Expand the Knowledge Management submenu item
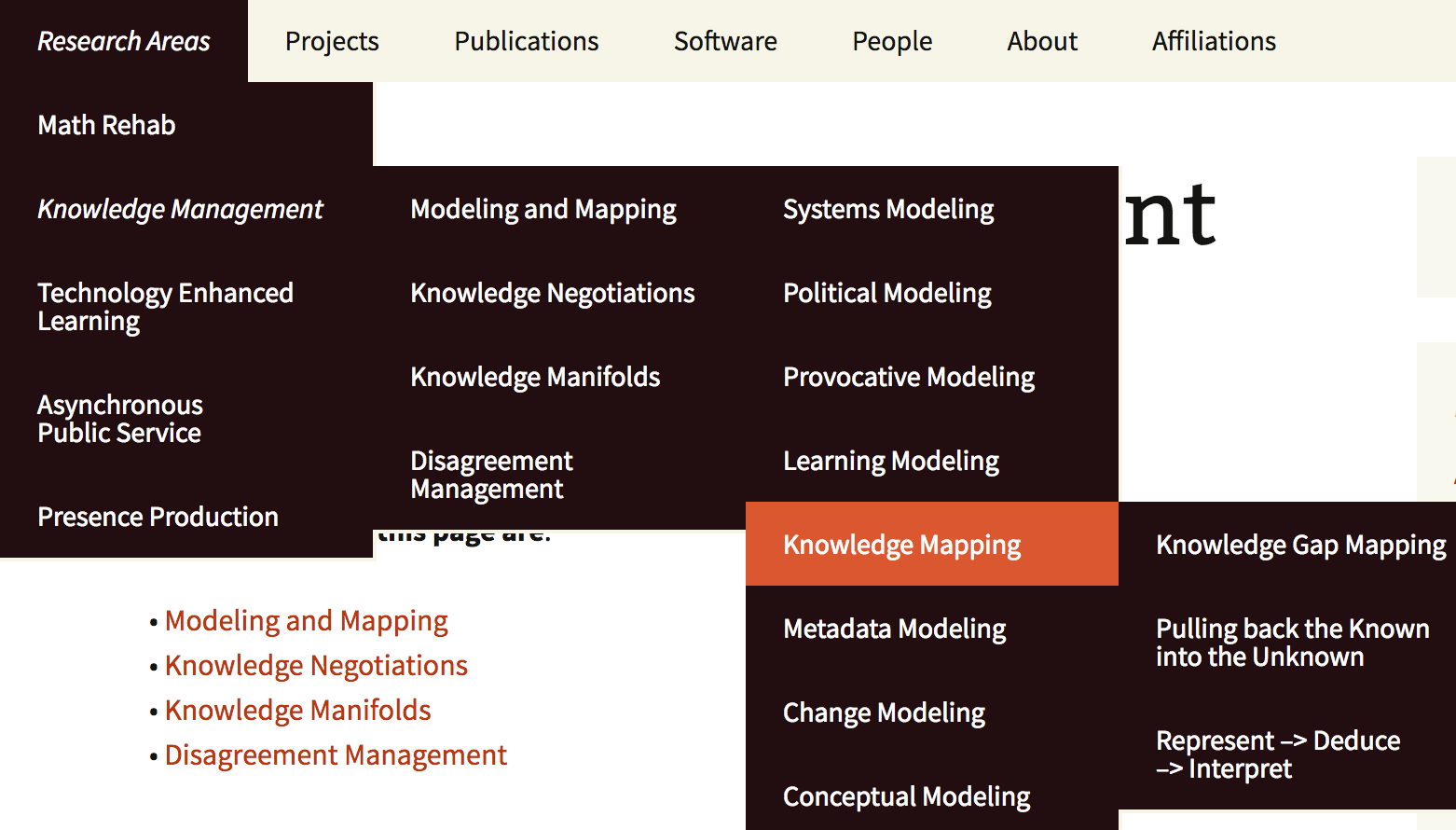 [180, 209]
